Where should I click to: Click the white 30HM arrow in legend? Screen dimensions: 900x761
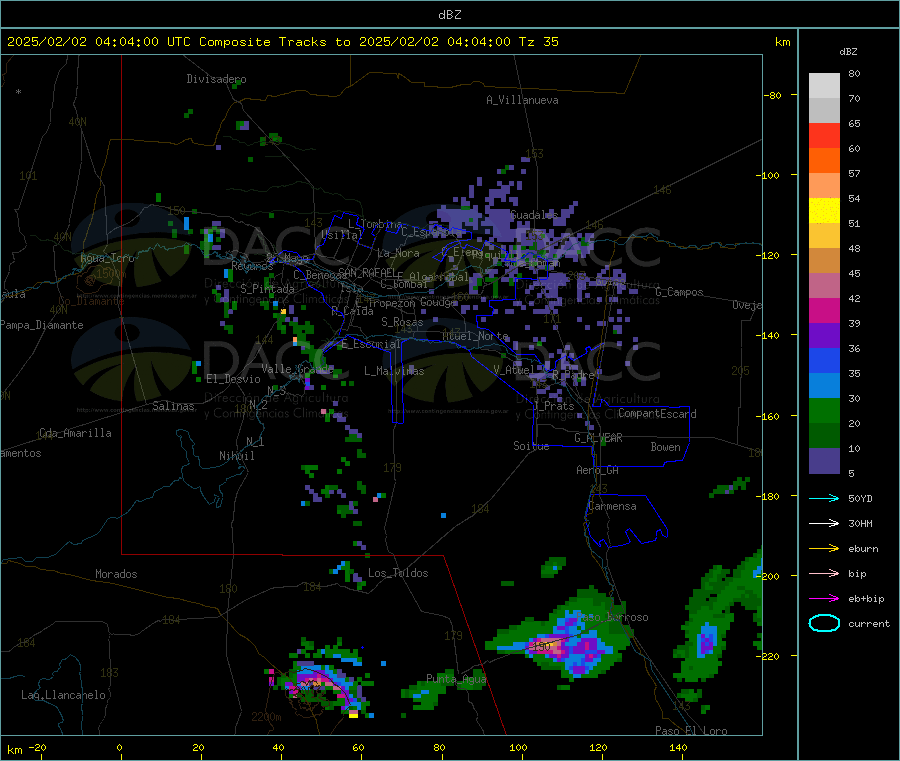pos(824,523)
